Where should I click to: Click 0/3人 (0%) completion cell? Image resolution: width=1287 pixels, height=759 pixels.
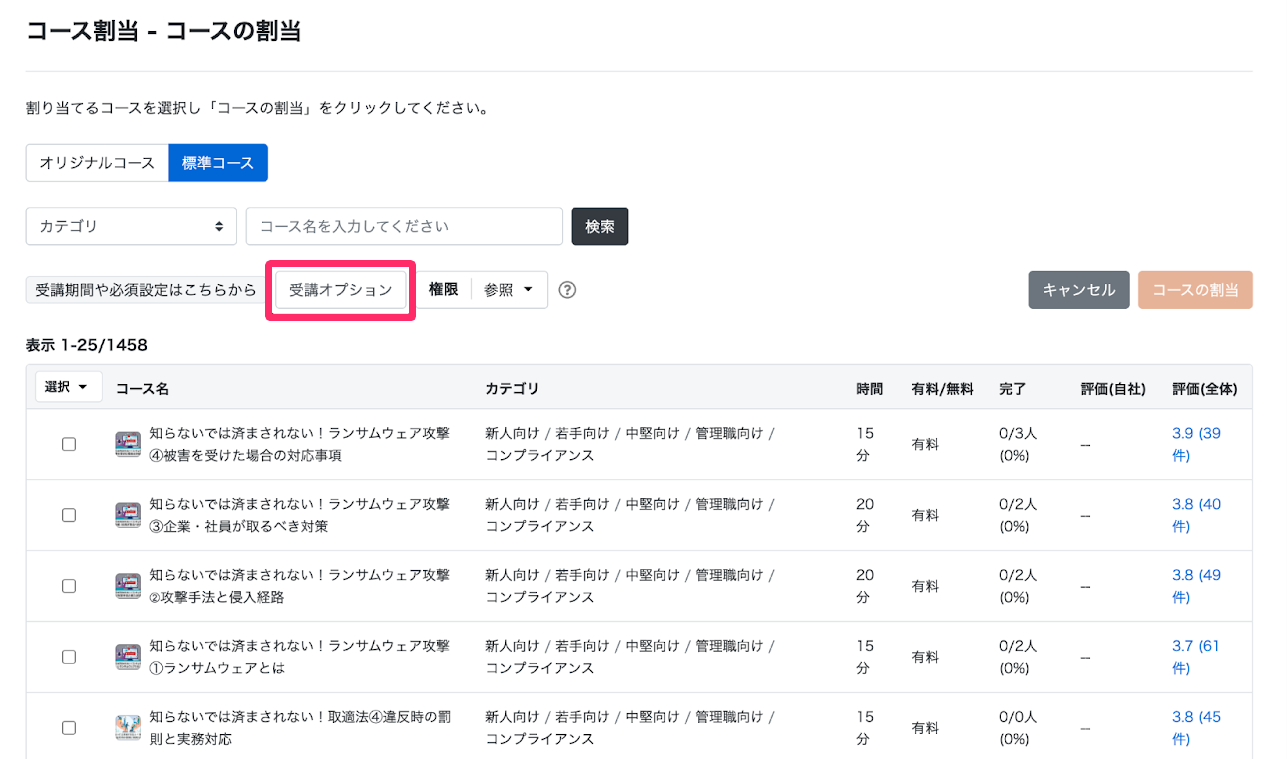pyautogui.click(x=1018, y=444)
